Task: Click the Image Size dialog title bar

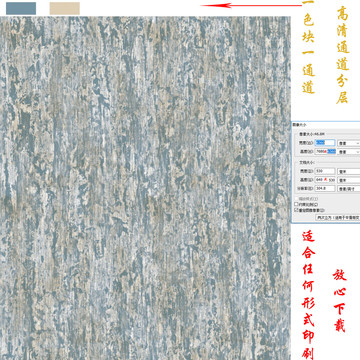Action: click(x=326, y=124)
